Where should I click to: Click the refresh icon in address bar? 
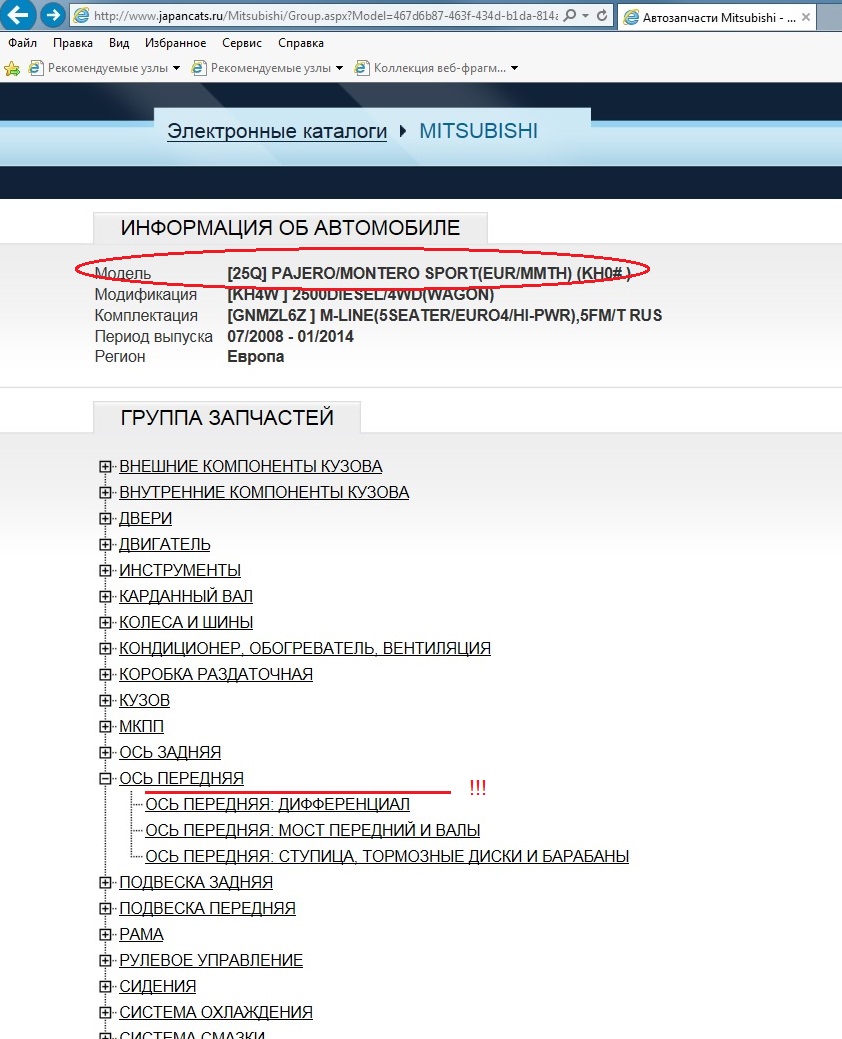pos(601,17)
